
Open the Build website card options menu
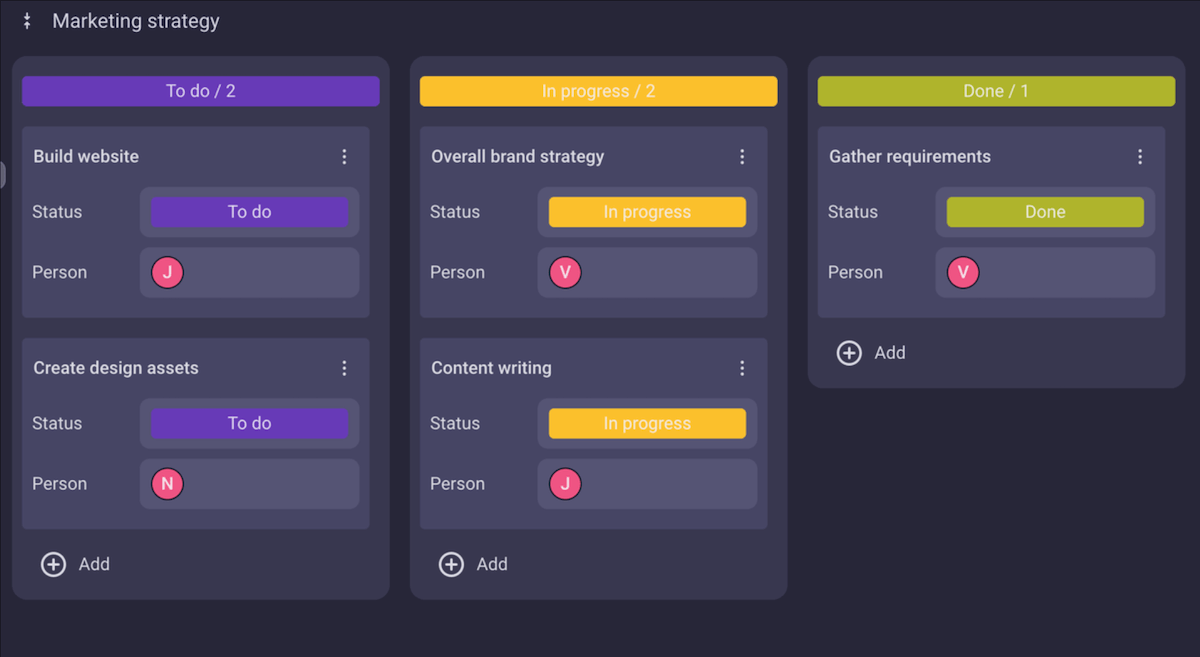tap(344, 157)
